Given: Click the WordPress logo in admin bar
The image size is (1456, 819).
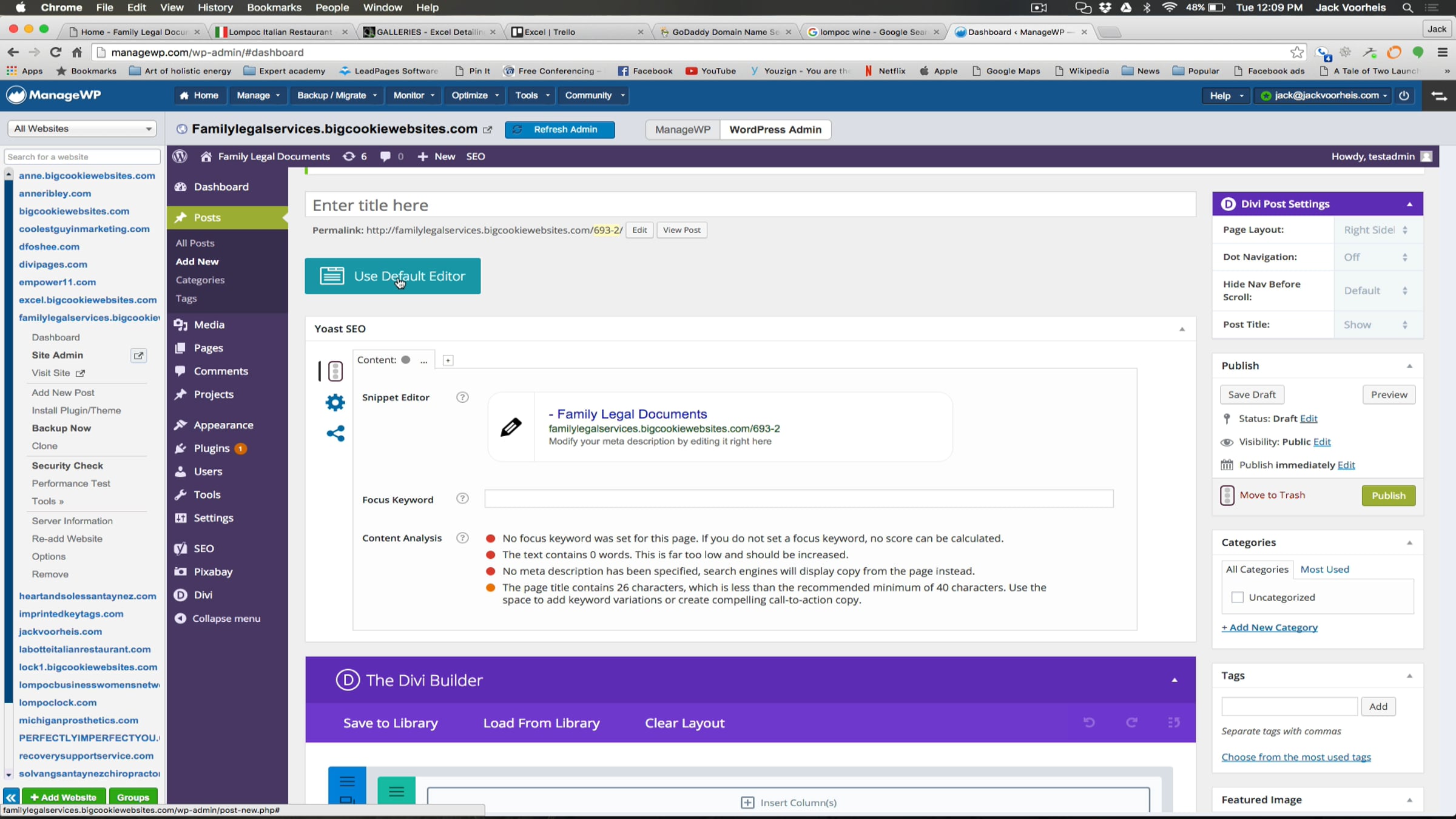Looking at the screenshot, I should [180, 157].
